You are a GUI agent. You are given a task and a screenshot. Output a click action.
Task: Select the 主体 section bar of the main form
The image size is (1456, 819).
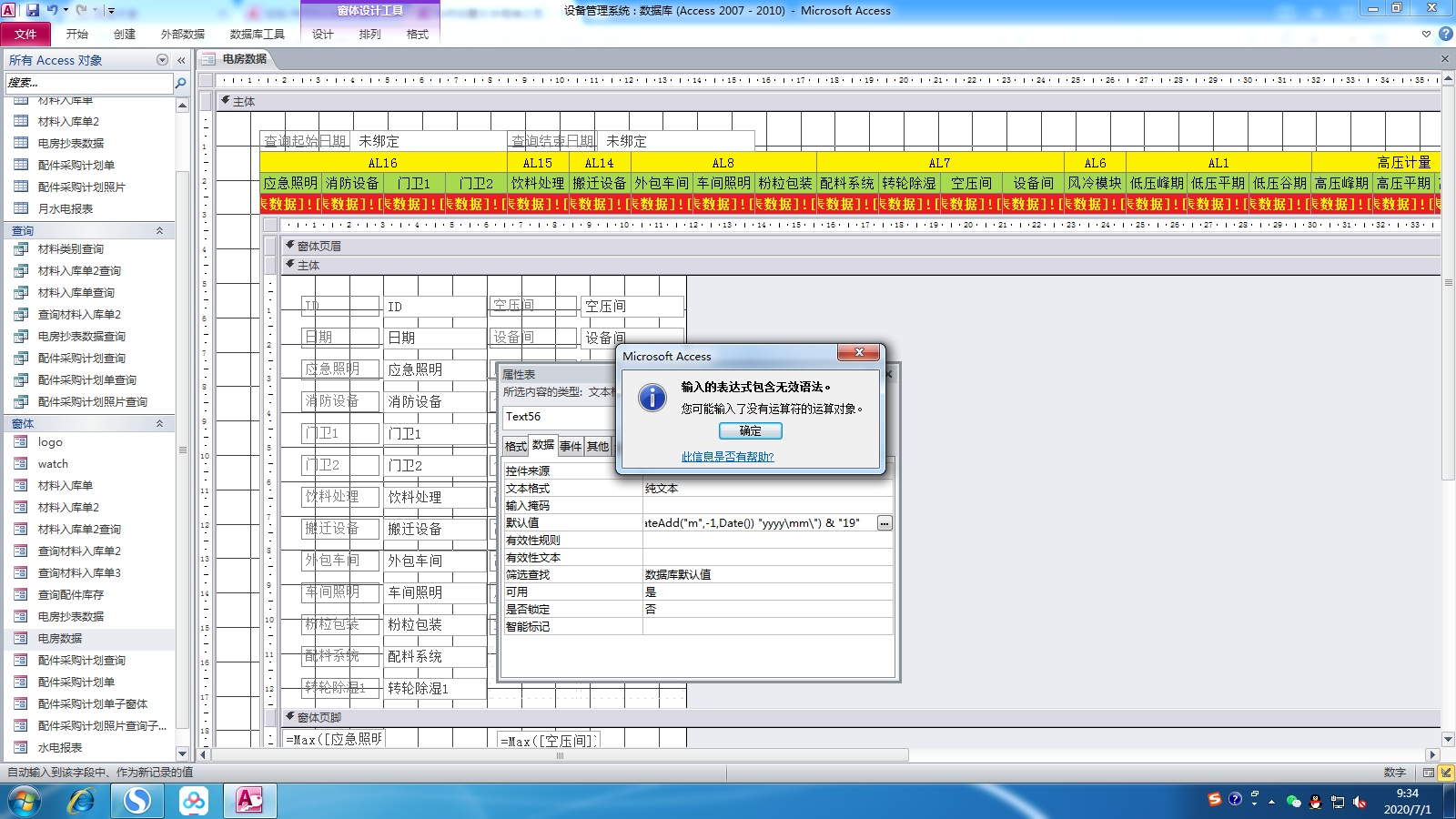(x=828, y=102)
